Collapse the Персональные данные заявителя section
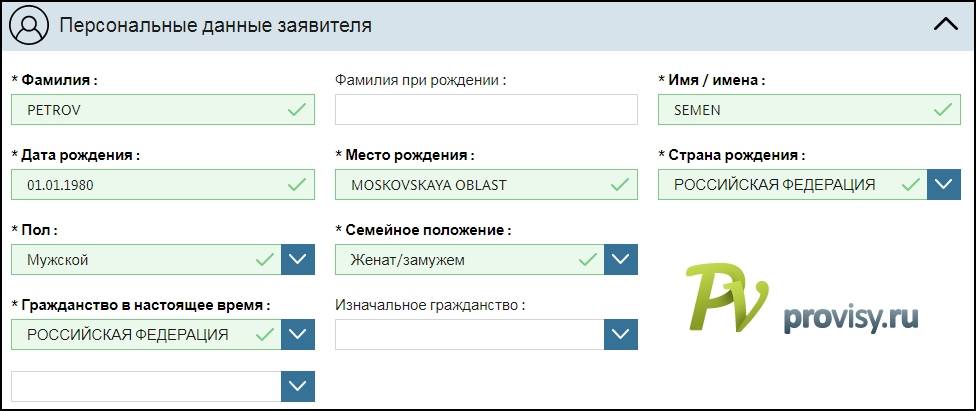Screen dimensions: 976x411 (x=945, y=25)
